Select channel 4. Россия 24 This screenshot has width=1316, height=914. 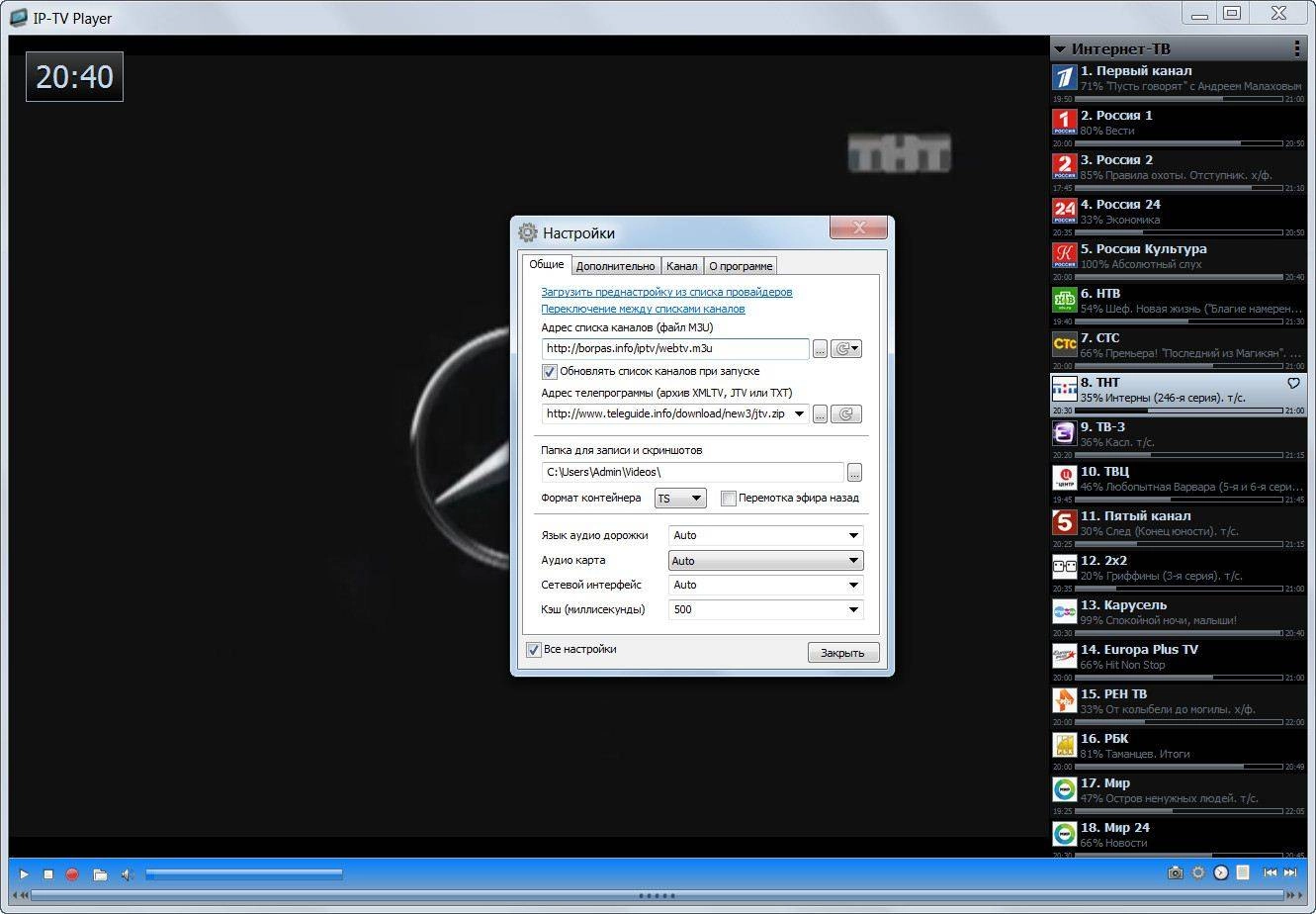click(x=1179, y=218)
